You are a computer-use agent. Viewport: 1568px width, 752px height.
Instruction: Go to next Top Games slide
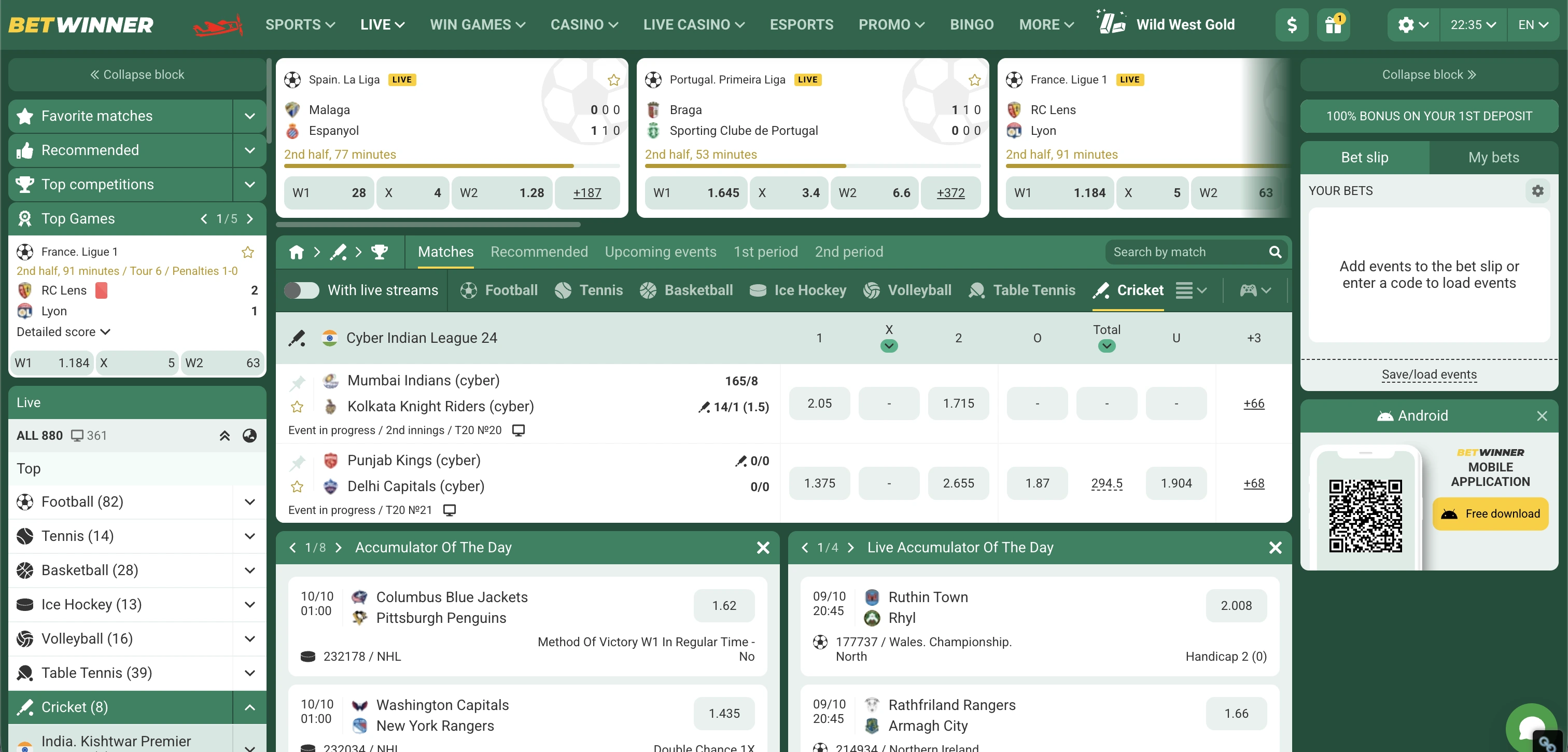tap(250, 218)
